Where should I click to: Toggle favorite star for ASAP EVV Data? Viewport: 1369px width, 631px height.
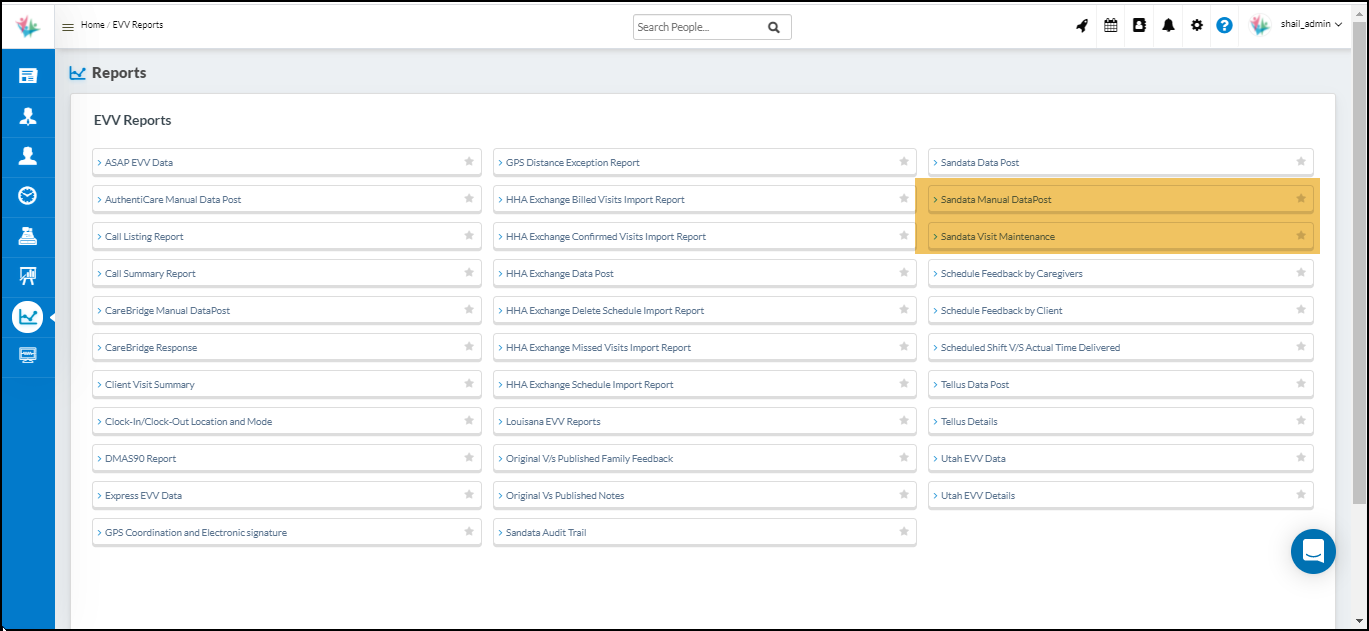tap(469, 161)
